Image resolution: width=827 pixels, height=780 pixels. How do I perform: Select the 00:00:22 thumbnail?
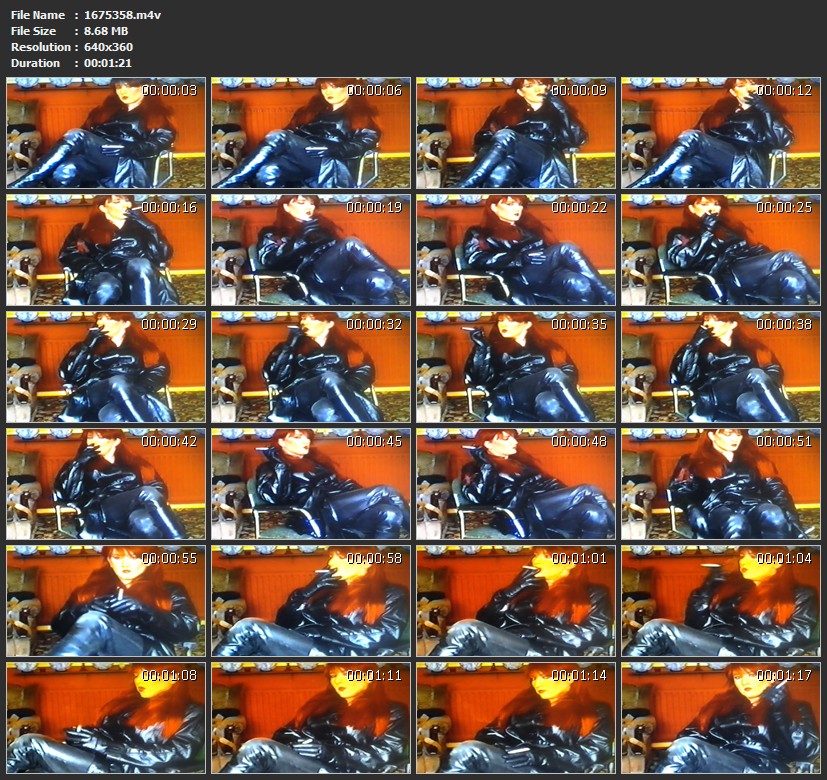[x=516, y=250]
